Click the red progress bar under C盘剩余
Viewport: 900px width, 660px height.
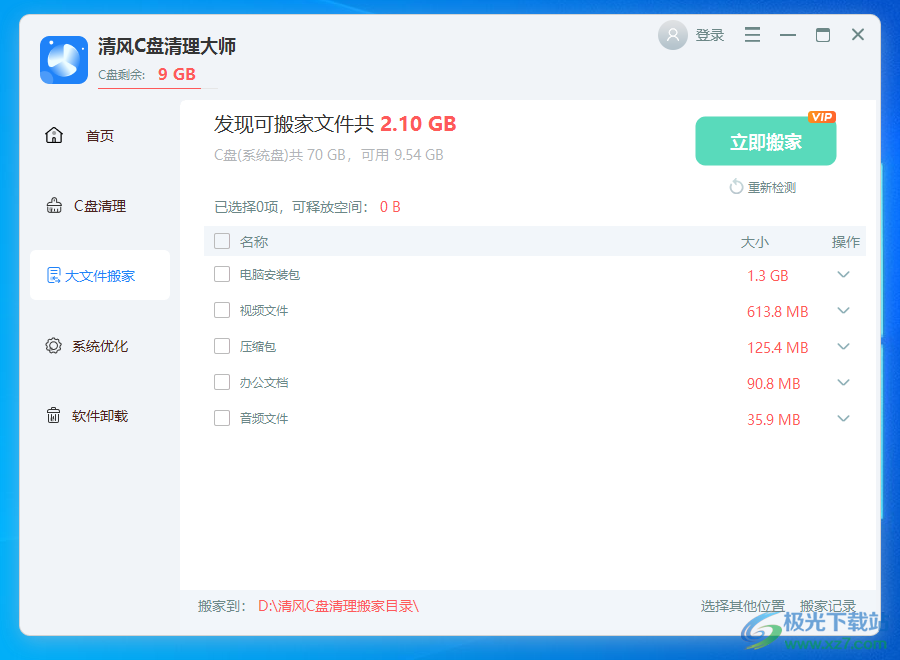[148, 89]
